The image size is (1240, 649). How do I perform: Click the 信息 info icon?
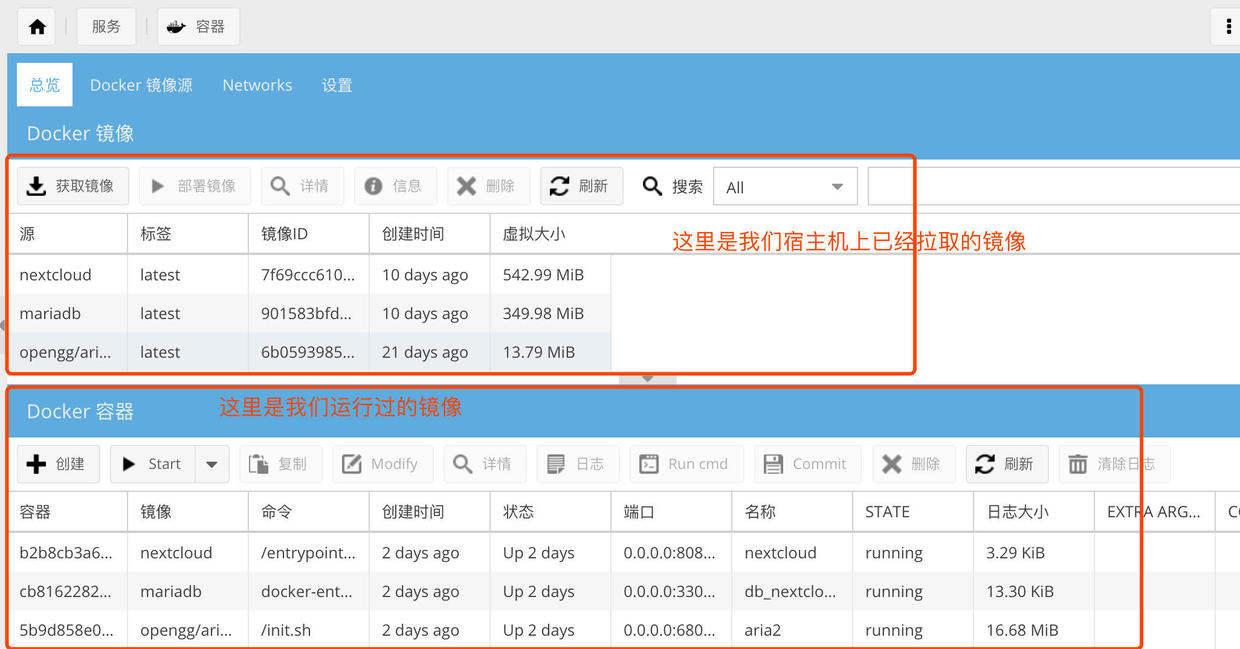tap(374, 186)
